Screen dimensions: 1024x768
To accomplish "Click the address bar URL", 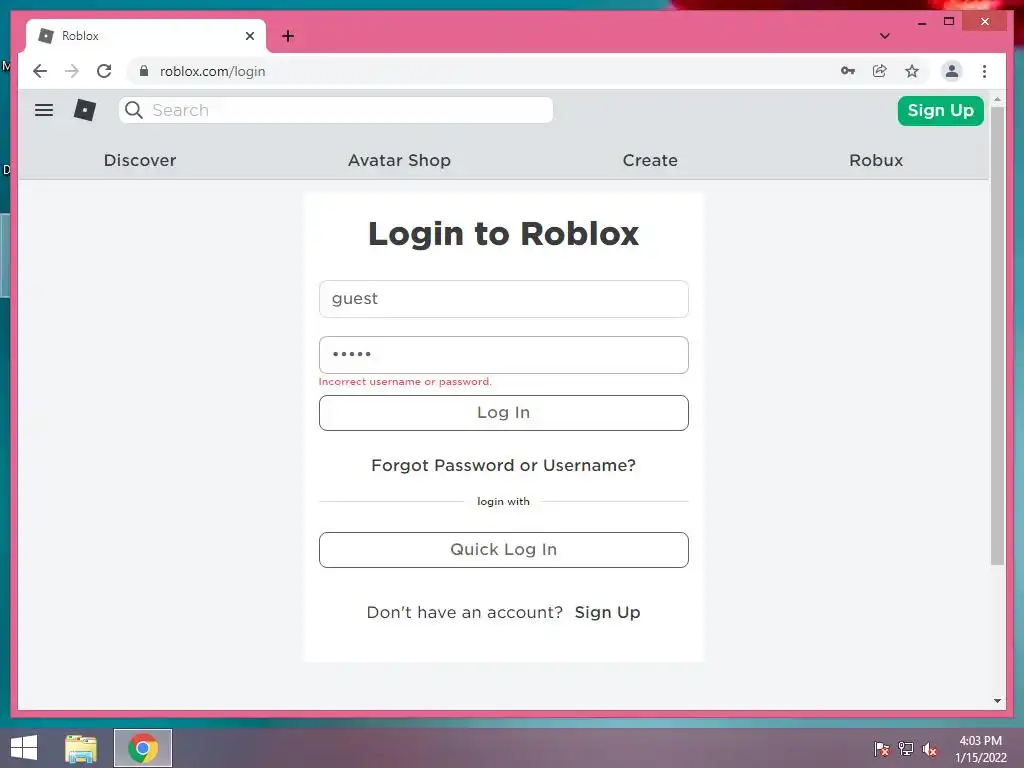I will tap(212, 71).
